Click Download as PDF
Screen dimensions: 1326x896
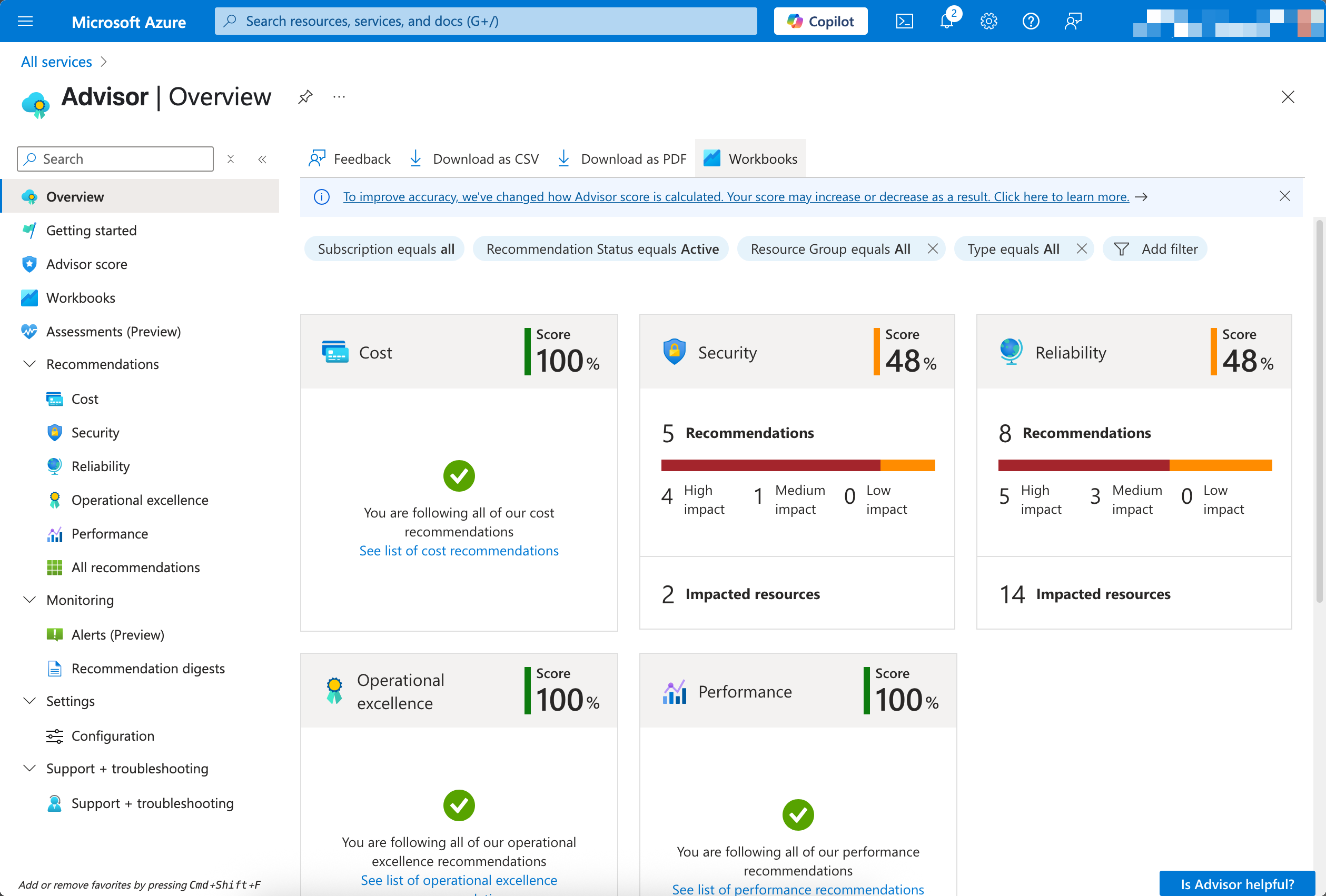(621, 158)
